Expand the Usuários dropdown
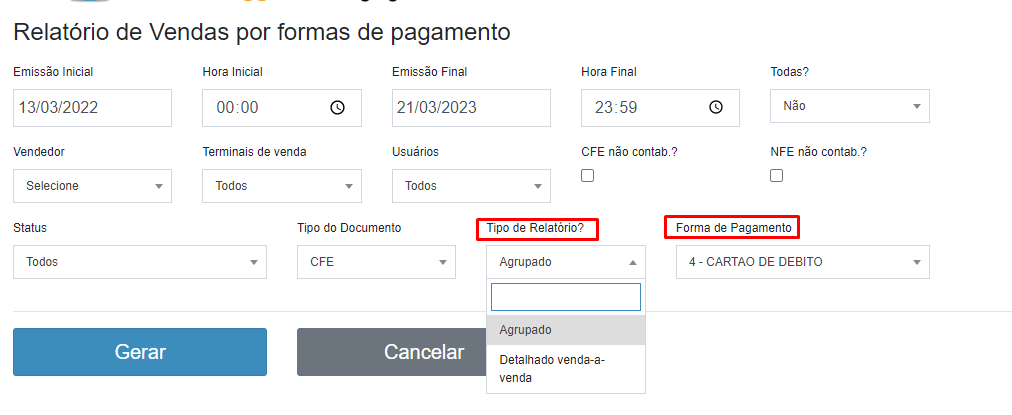The image size is (1012, 415). 471,186
